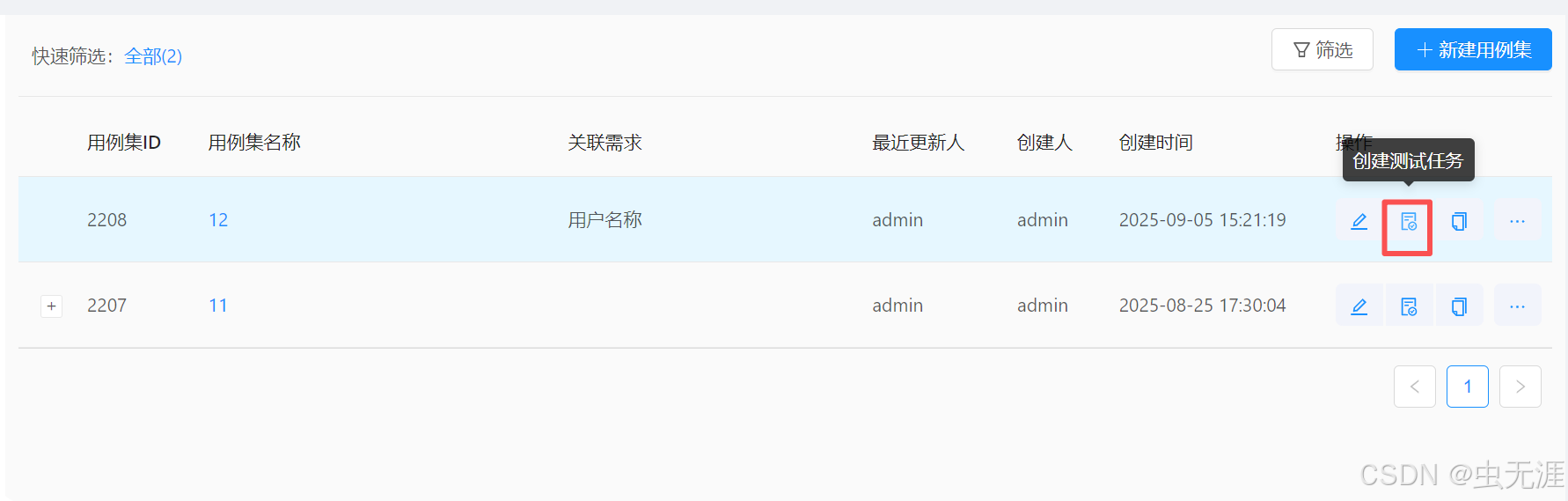Screen dimensions: 1568x501
Task: Click the 筛选 filter button
Action: [x=1322, y=49]
